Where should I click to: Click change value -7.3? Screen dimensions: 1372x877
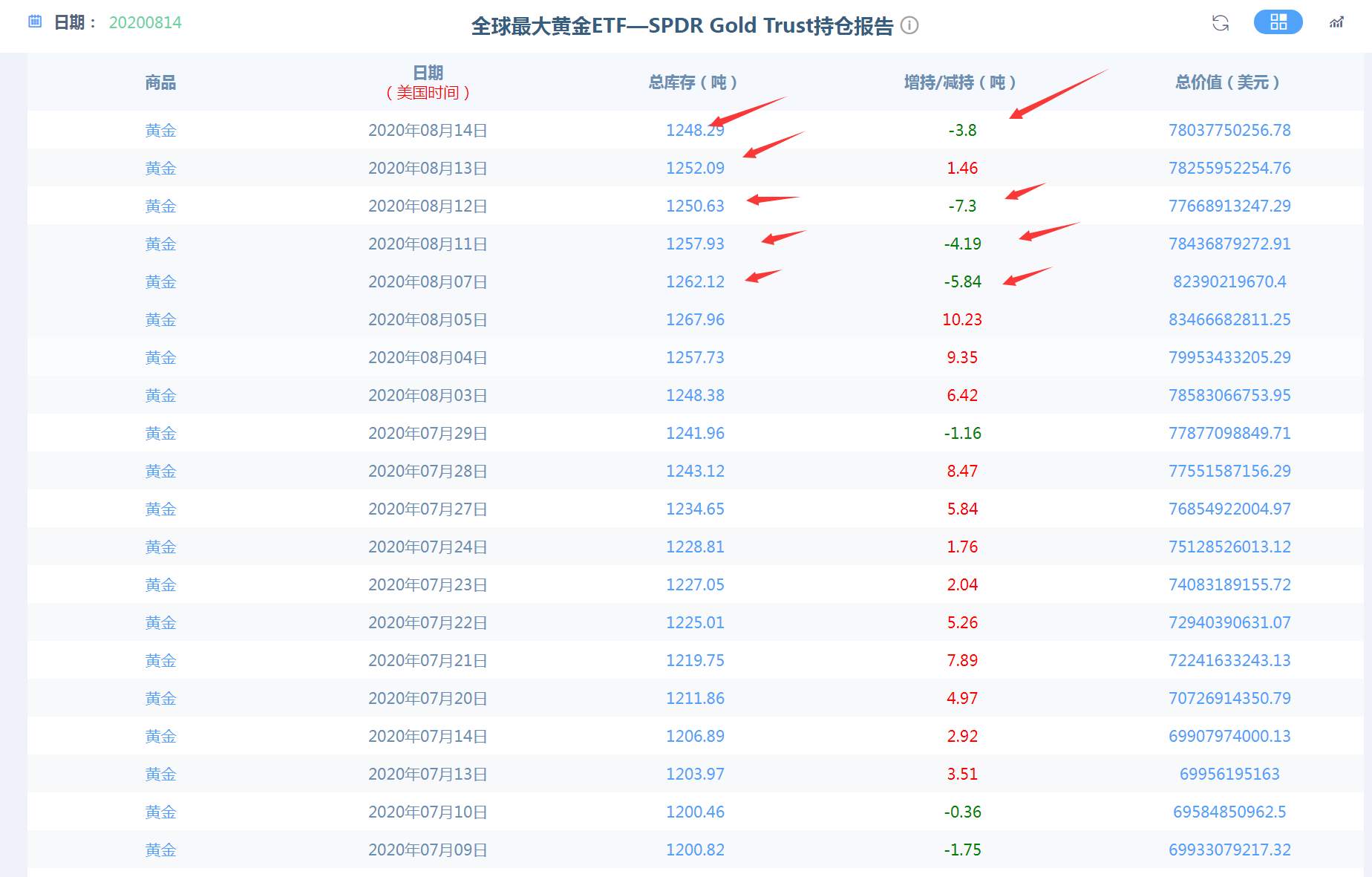click(x=962, y=206)
